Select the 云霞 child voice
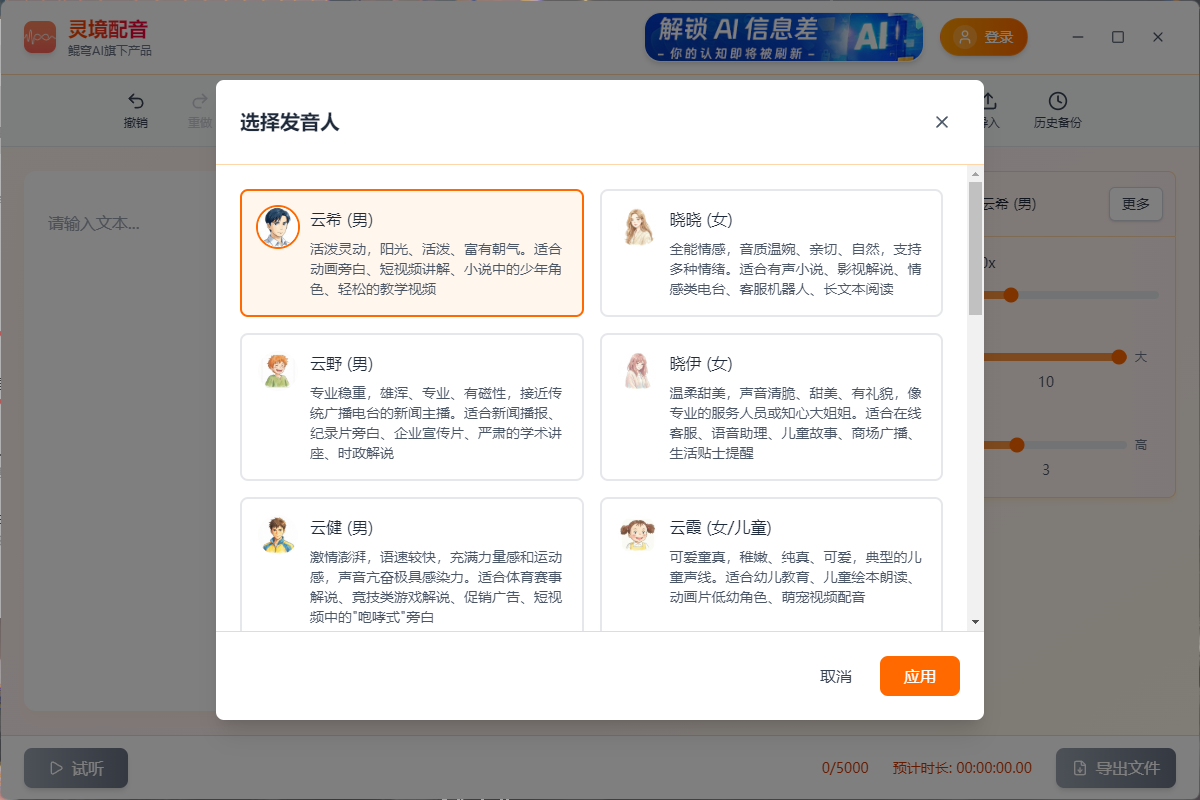The width and height of the screenshot is (1200, 800). 770,563
